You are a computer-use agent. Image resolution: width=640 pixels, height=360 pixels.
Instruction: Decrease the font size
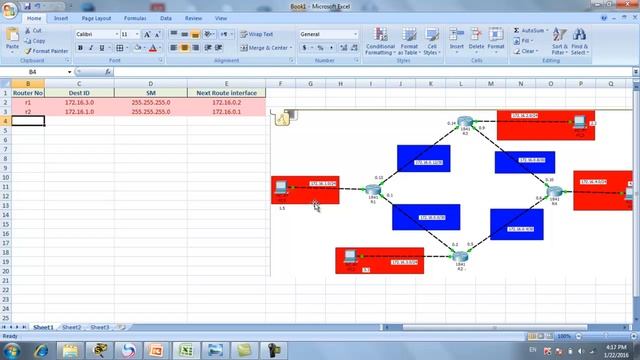(x=158, y=34)
